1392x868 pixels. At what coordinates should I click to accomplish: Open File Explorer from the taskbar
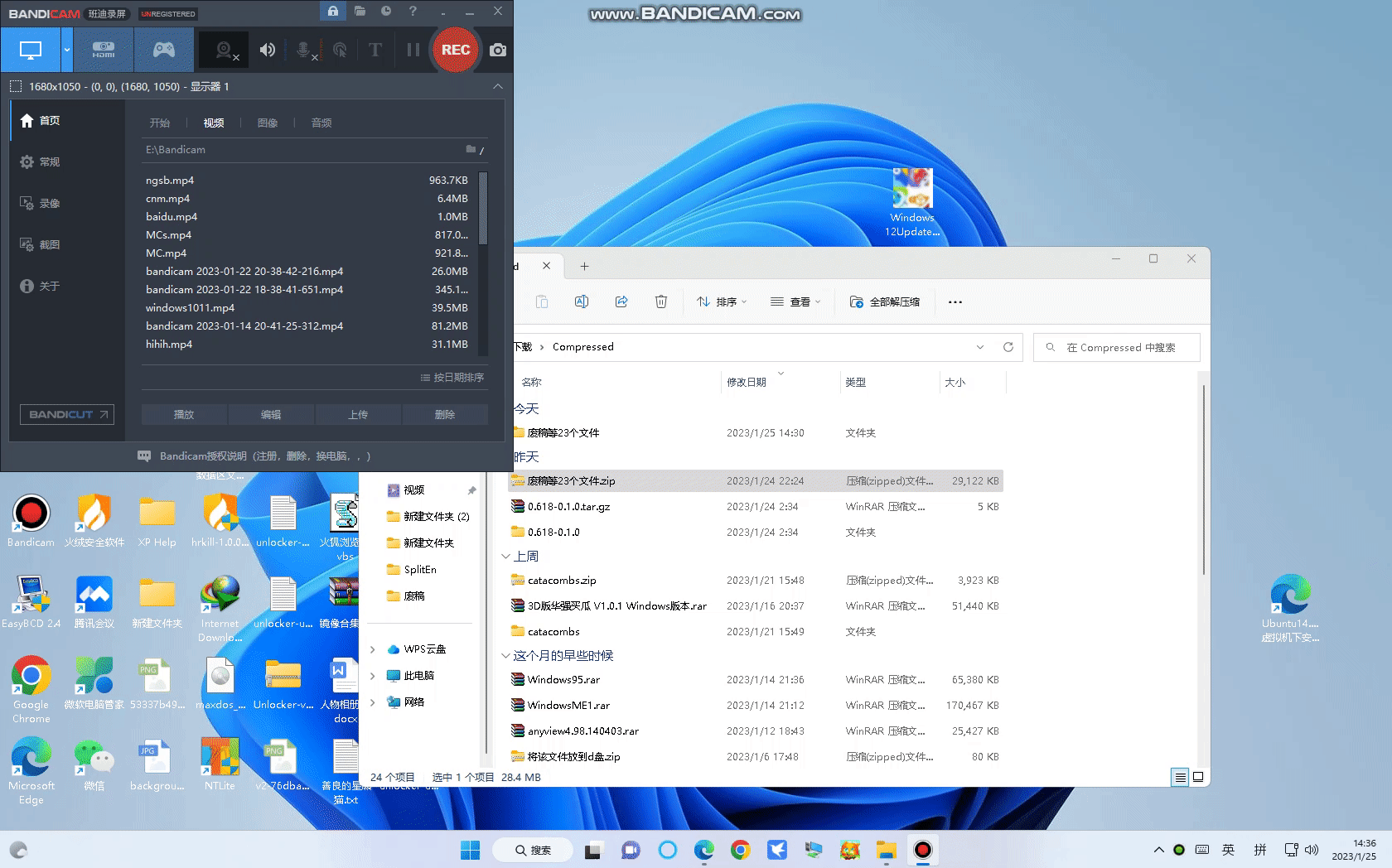pos(887,851)
